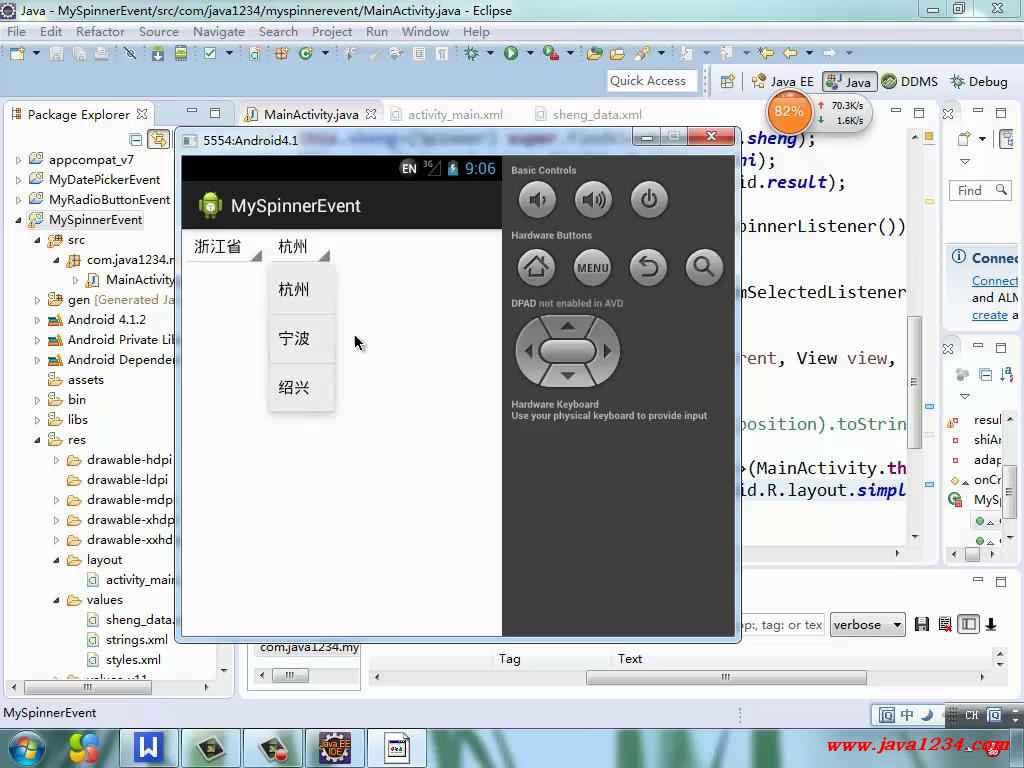Viewport: 1024px width, 768px height.
Task: Click the DPAD center button in emulator
Action: coord(568,351)
